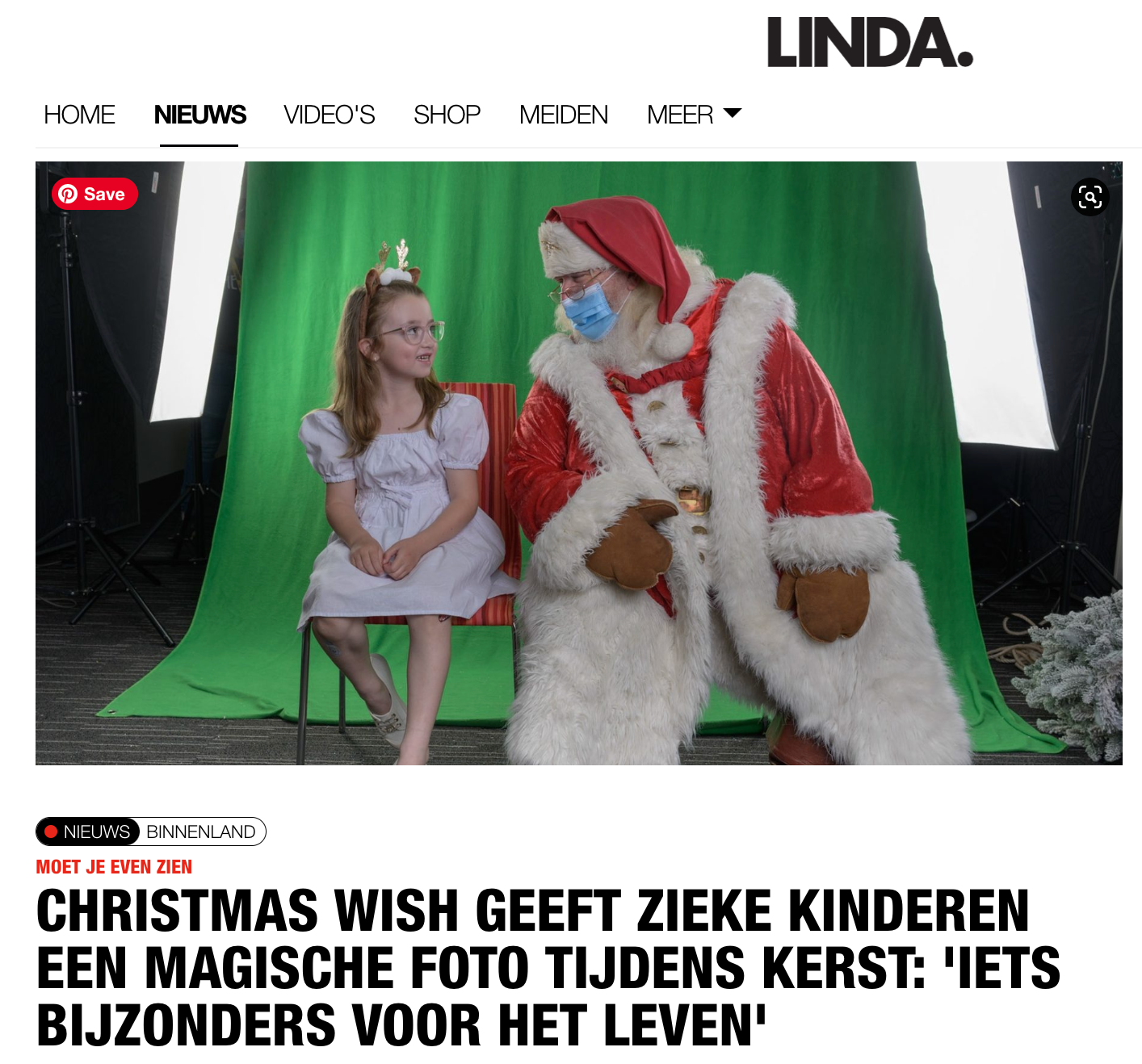Go to the HOME menu item
Image resolution: width=1142 pixels, height=1064 pixels.
[79, 115]
